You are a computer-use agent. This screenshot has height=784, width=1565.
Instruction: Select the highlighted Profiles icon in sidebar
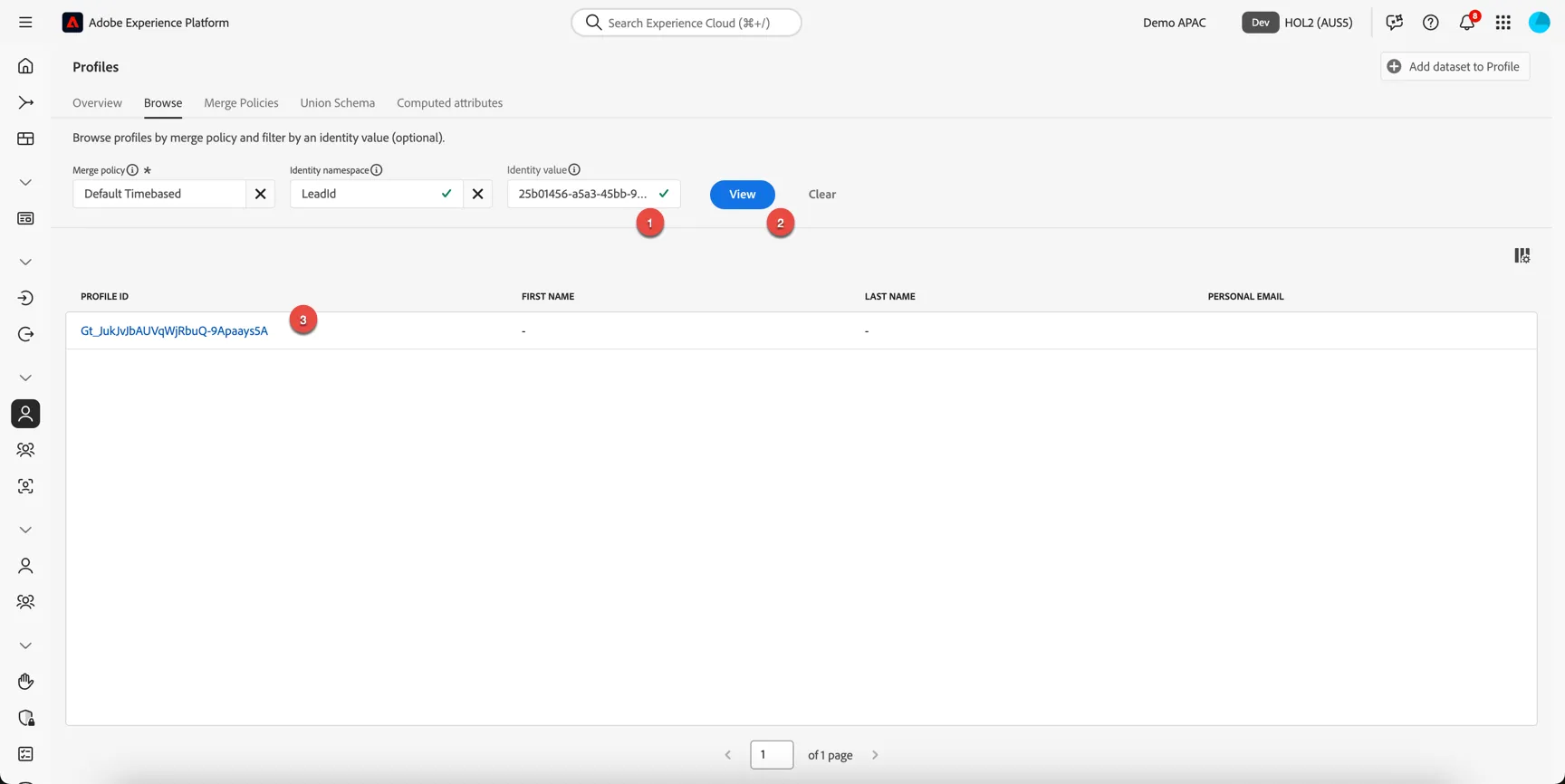click(x=25, y=414)
